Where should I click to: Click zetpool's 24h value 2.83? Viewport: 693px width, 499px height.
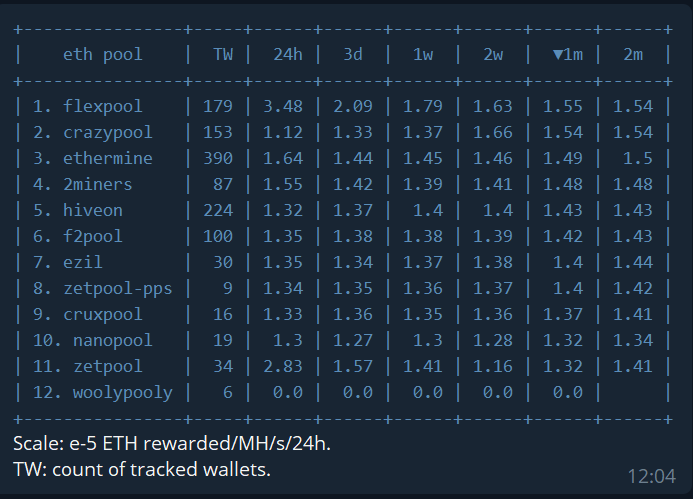(x=283, y=366)
